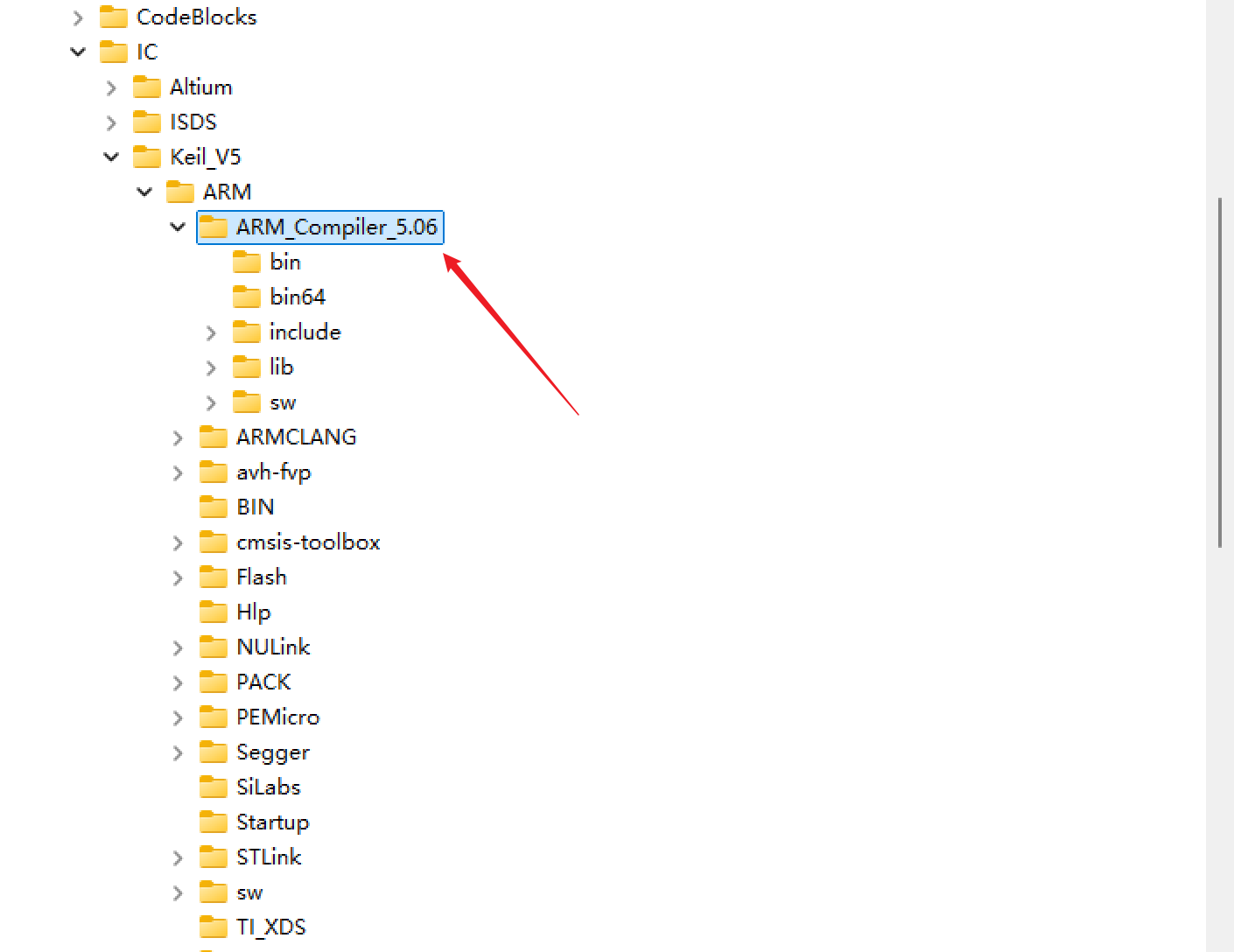Click the PEMicro folder icon
The image size is (1234, 952).
[213, 717]
